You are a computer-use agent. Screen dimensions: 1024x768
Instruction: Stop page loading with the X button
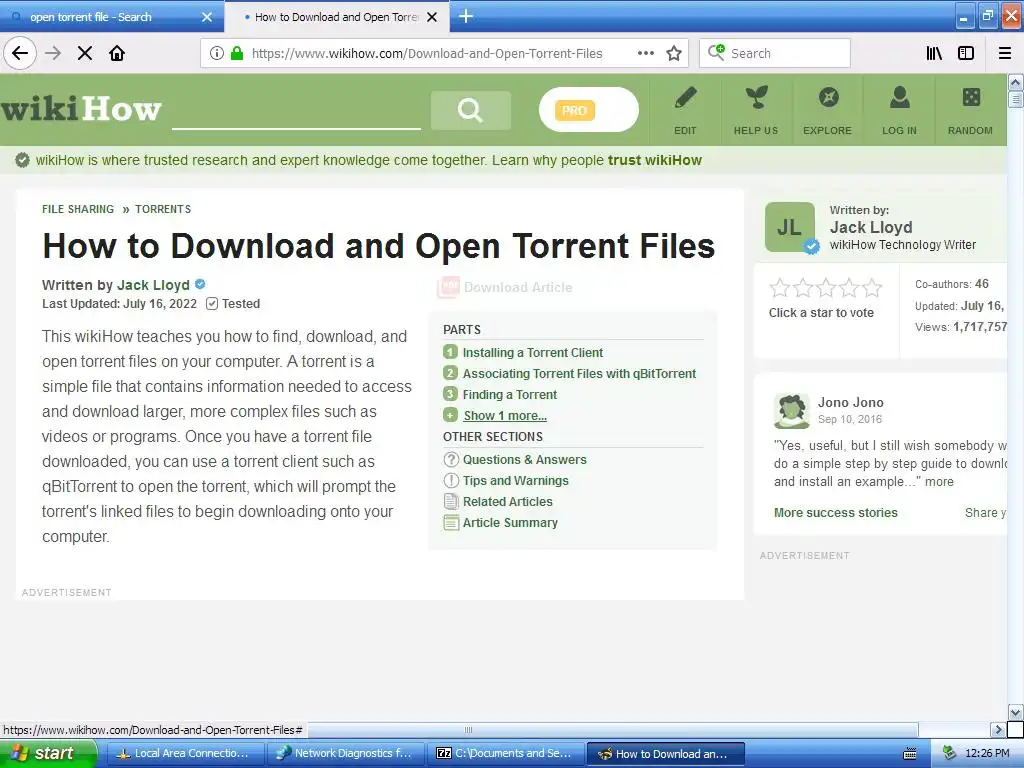pyautogui.click(x=85, y=54)
